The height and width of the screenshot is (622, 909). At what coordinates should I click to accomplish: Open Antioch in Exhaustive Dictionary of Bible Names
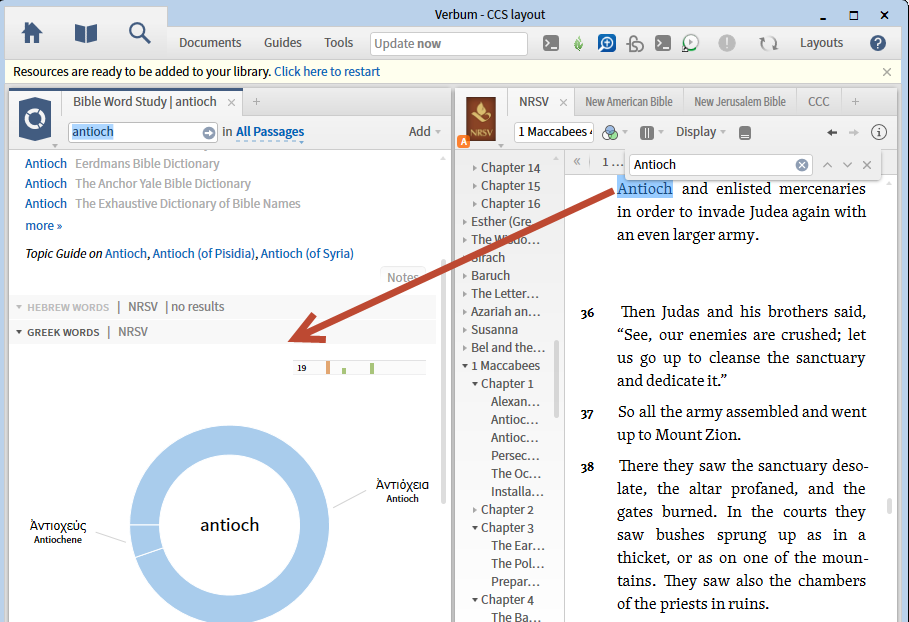pyautogui.click(x=46, y=204)
